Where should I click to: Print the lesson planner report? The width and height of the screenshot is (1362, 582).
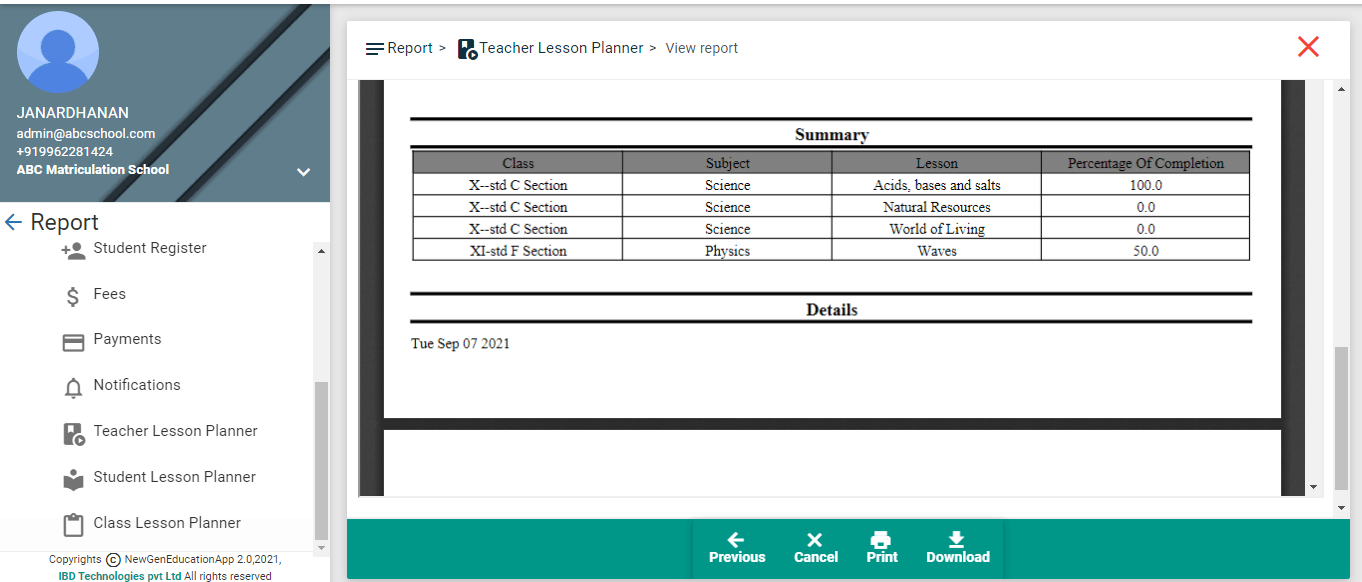pyautogui.click(x=882, y=549)
